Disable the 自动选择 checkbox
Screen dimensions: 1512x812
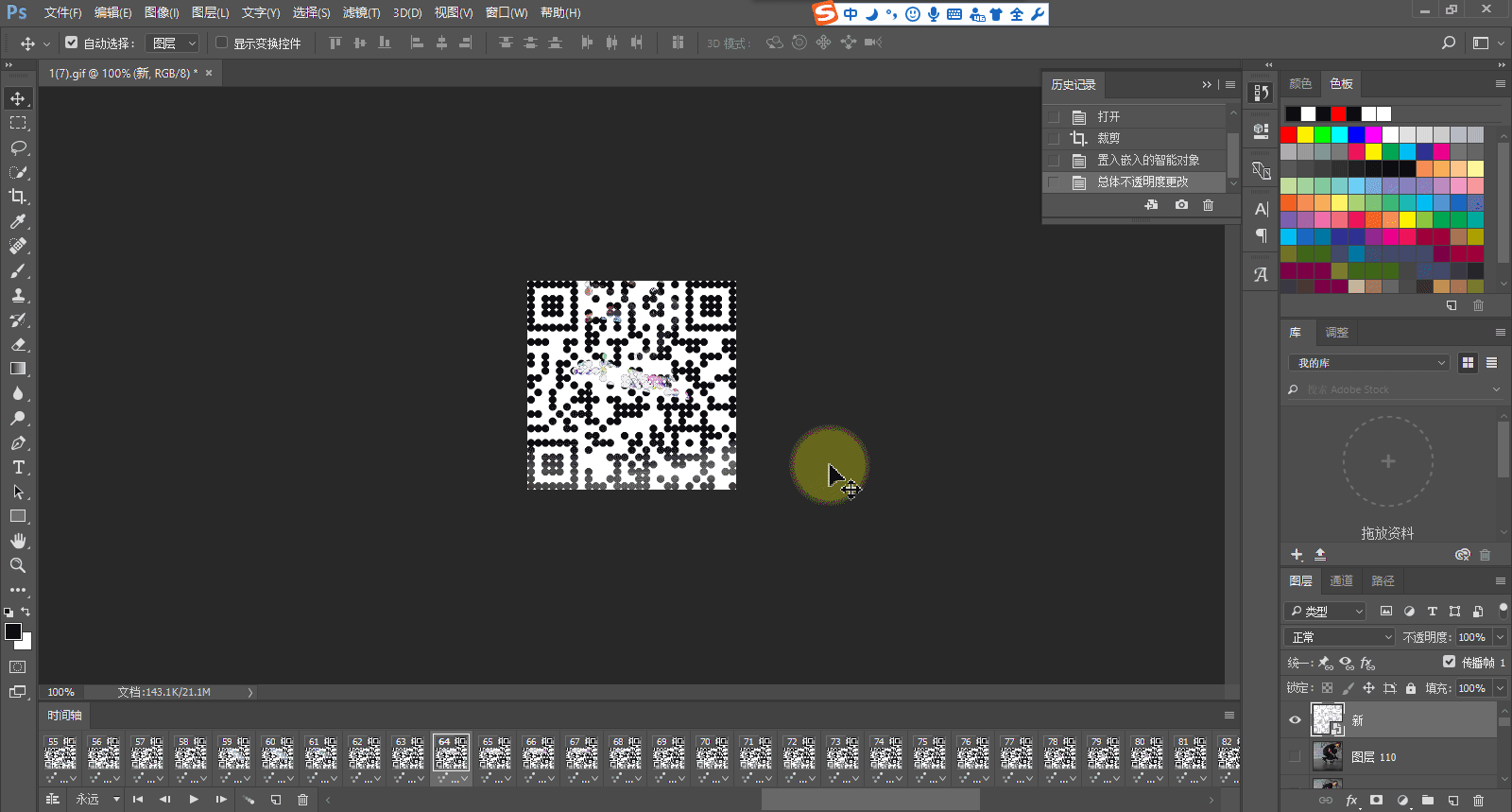tap(72, 43)
